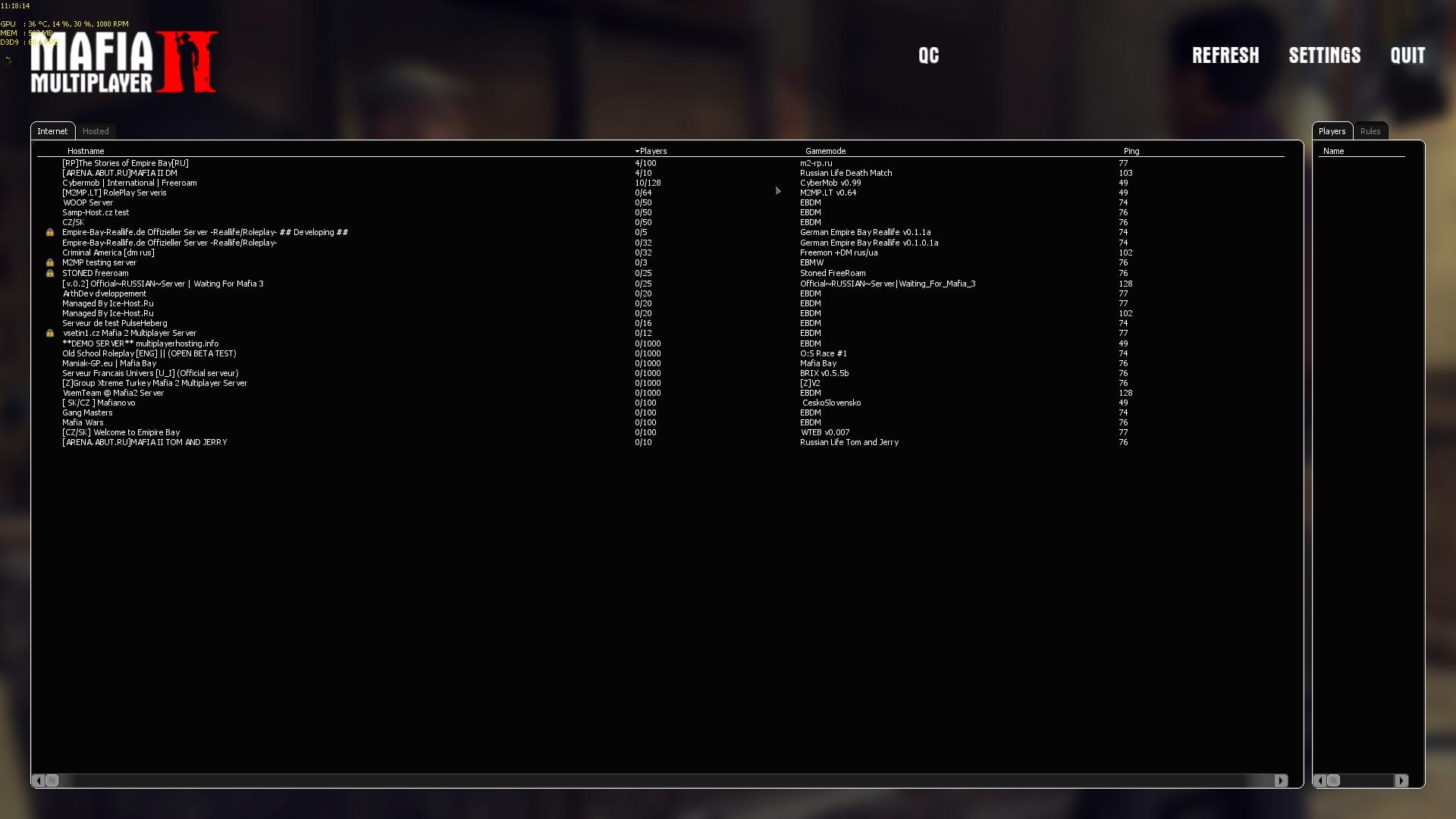1456x819 pixels.
Task: Sort list by Ping column
Action: pyautogui.click(x=1131, y=151)
